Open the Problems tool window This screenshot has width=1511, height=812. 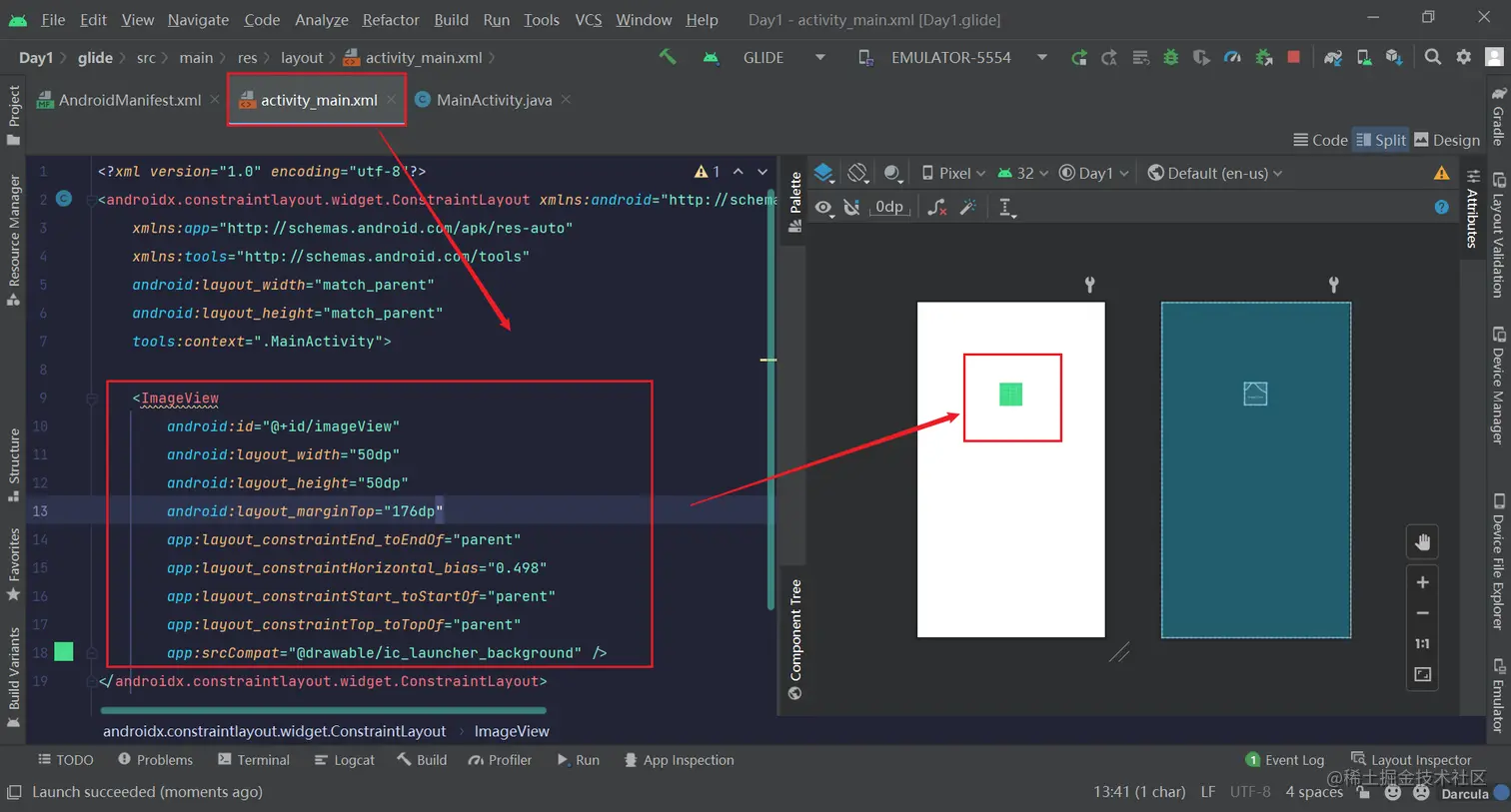(x=155, y=760)
